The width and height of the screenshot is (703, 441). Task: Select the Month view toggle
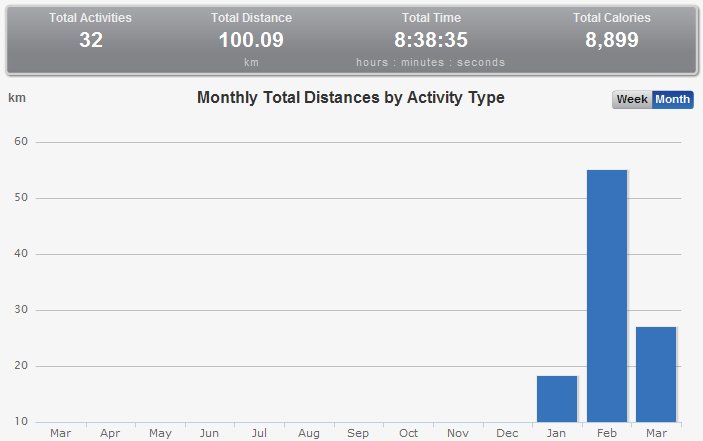tap(672, 100)
